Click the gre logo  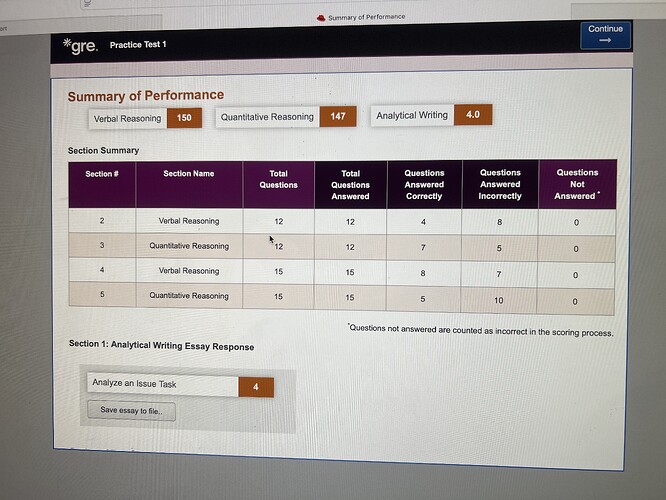click(x=80, y=45)
